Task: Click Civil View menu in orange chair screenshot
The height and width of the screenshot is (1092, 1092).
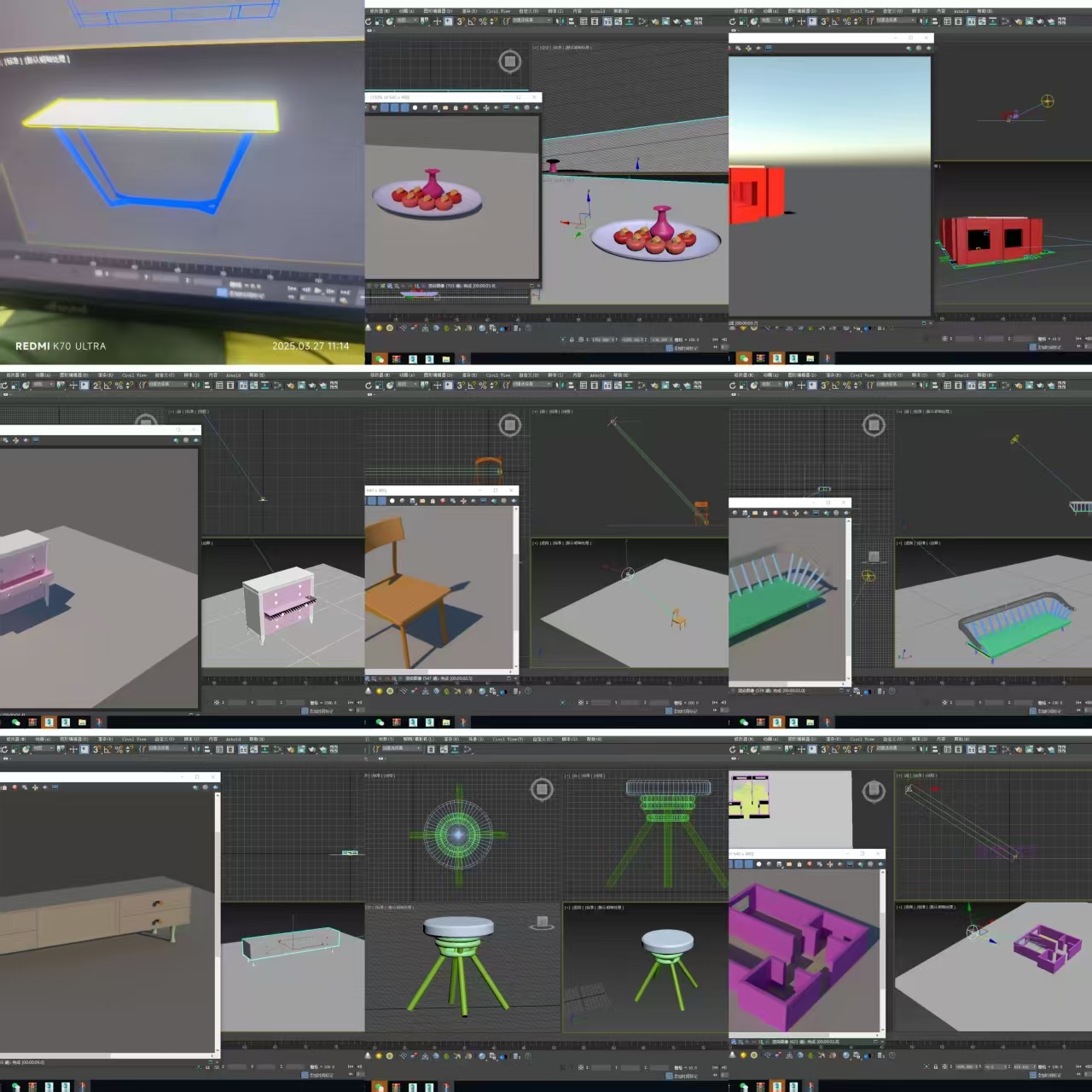Action: pyautogui.click(x=498, y=375)
